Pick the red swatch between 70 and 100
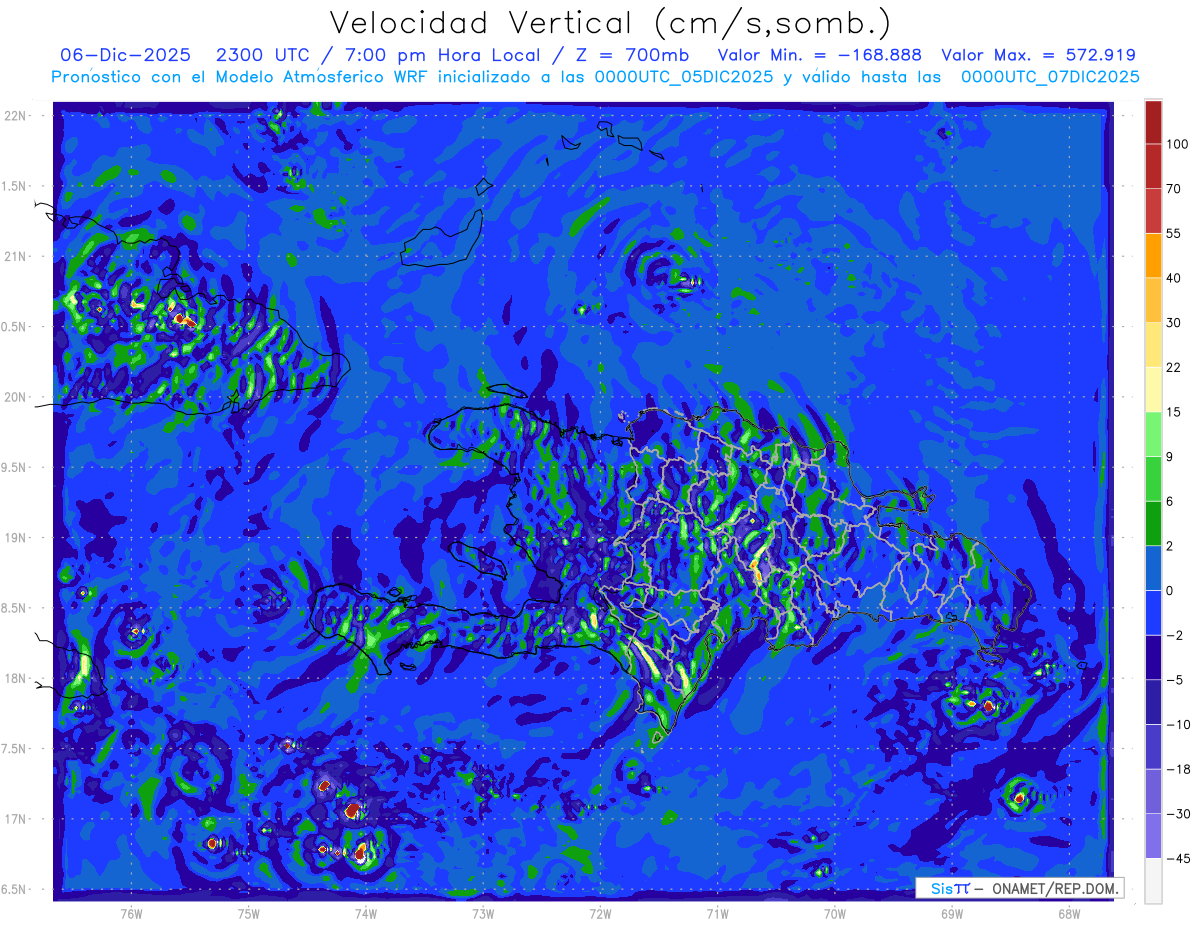The height and width of the screenshot is (927, 1200). [x=1154, y=166]
